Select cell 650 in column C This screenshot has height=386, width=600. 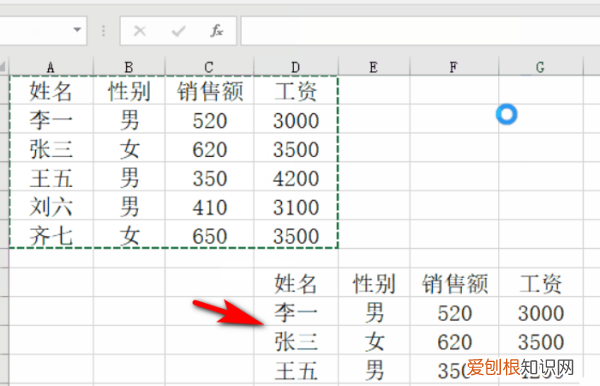[209, 234]
